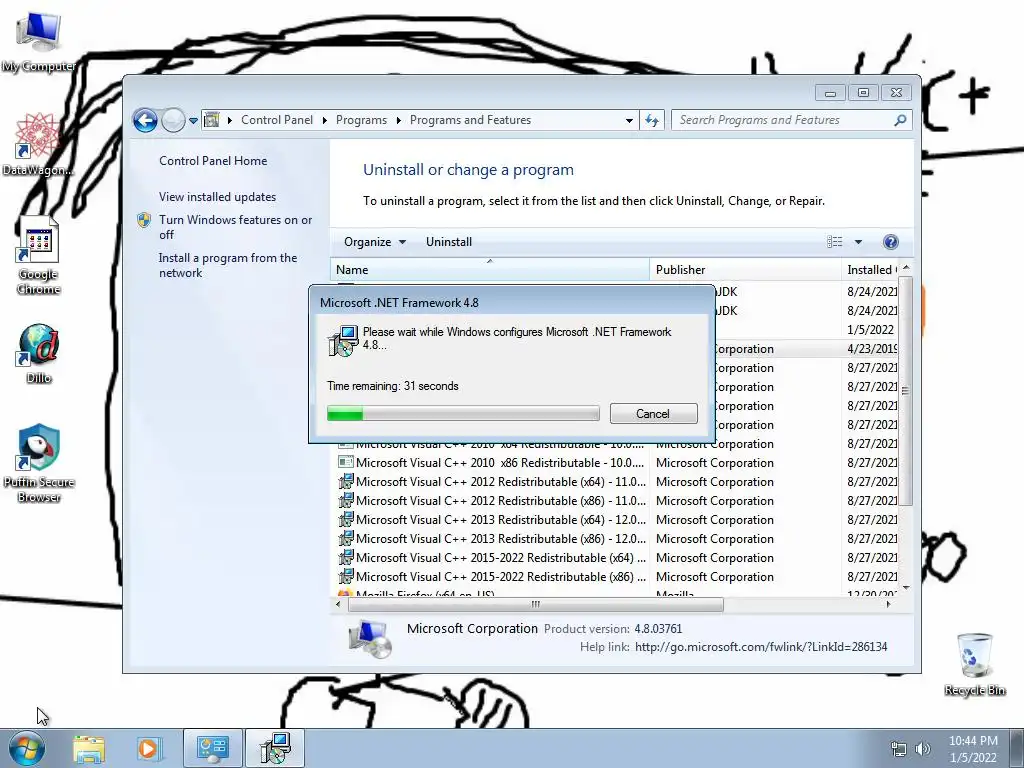Click Programs and Features breadcrumb
1024x768 pixels.
click(470, 120)
